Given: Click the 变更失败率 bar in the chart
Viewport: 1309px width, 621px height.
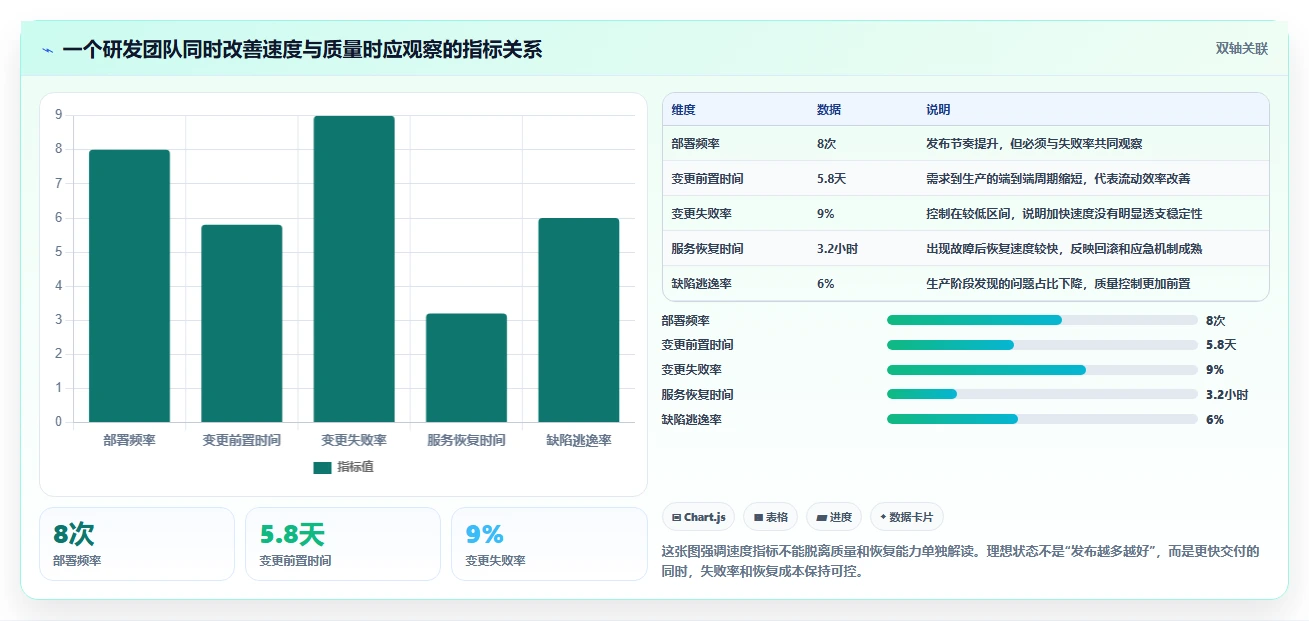Looking at the screenshot, I should (354, 269).
